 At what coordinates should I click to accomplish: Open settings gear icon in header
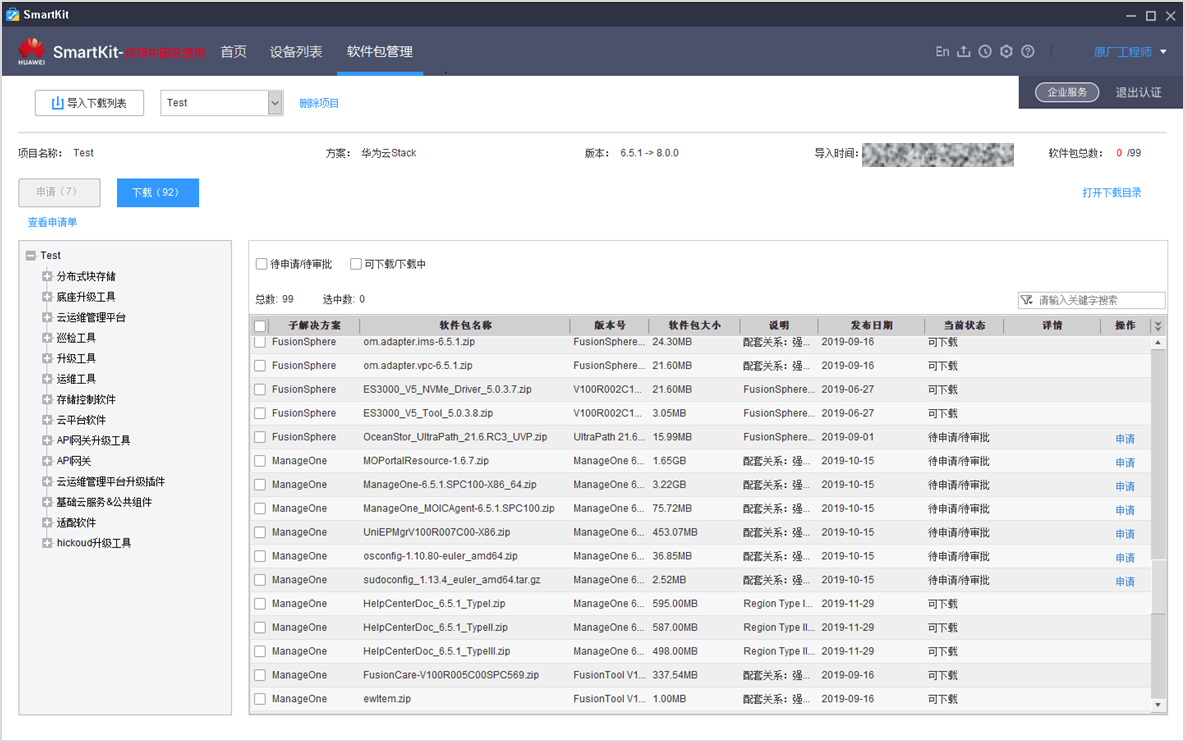1006,51
